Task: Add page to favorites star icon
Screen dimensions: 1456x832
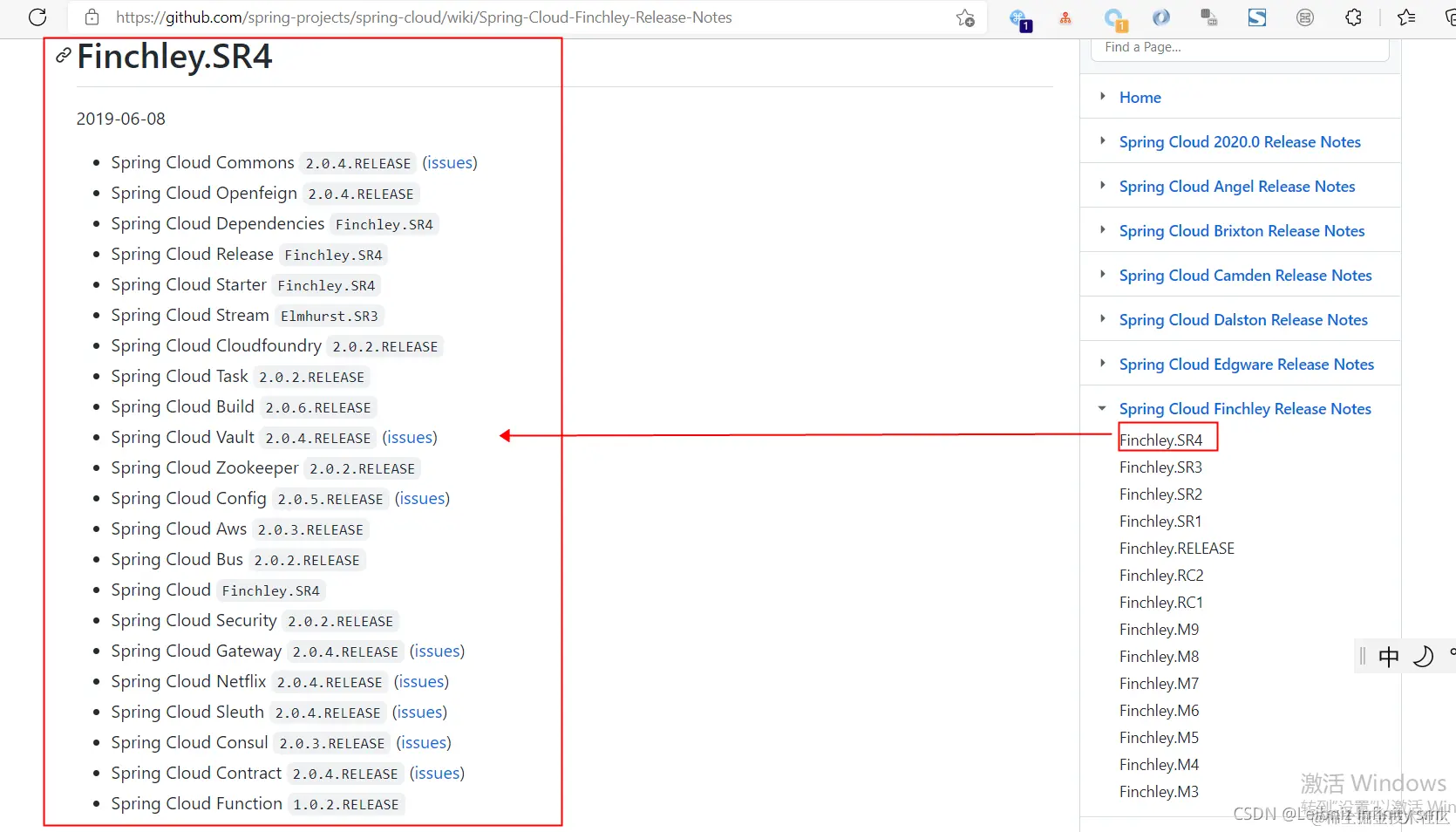Action: pyautogui.click(x=965, y=17)
